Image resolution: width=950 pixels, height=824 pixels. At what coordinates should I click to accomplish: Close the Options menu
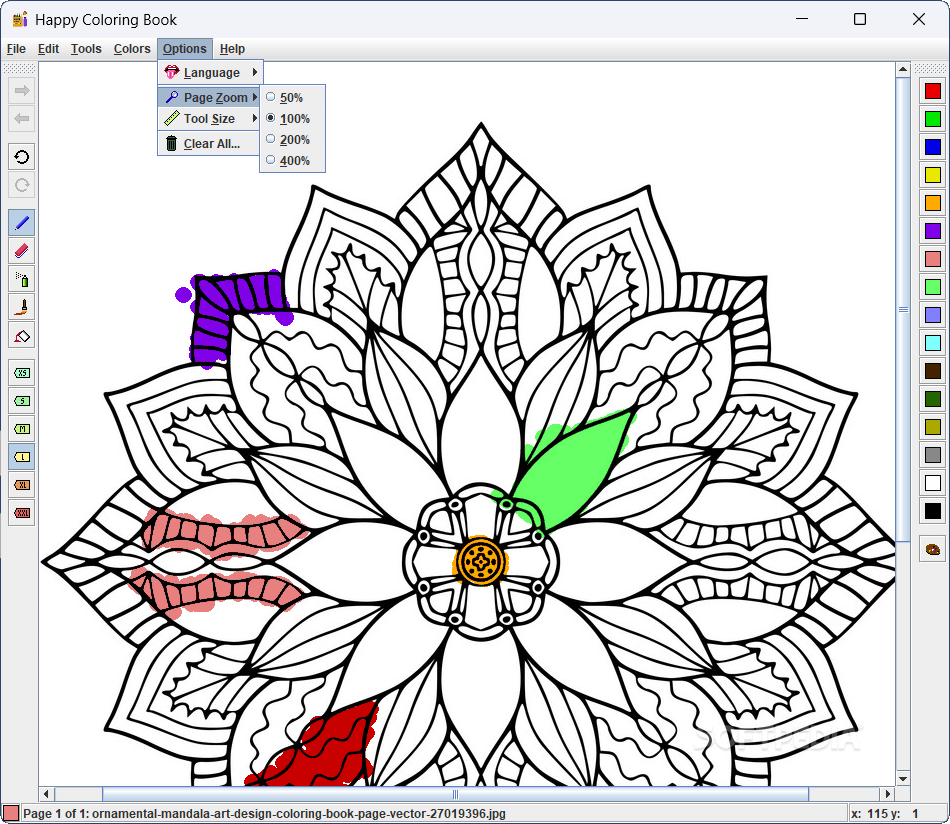coord(185,49)
